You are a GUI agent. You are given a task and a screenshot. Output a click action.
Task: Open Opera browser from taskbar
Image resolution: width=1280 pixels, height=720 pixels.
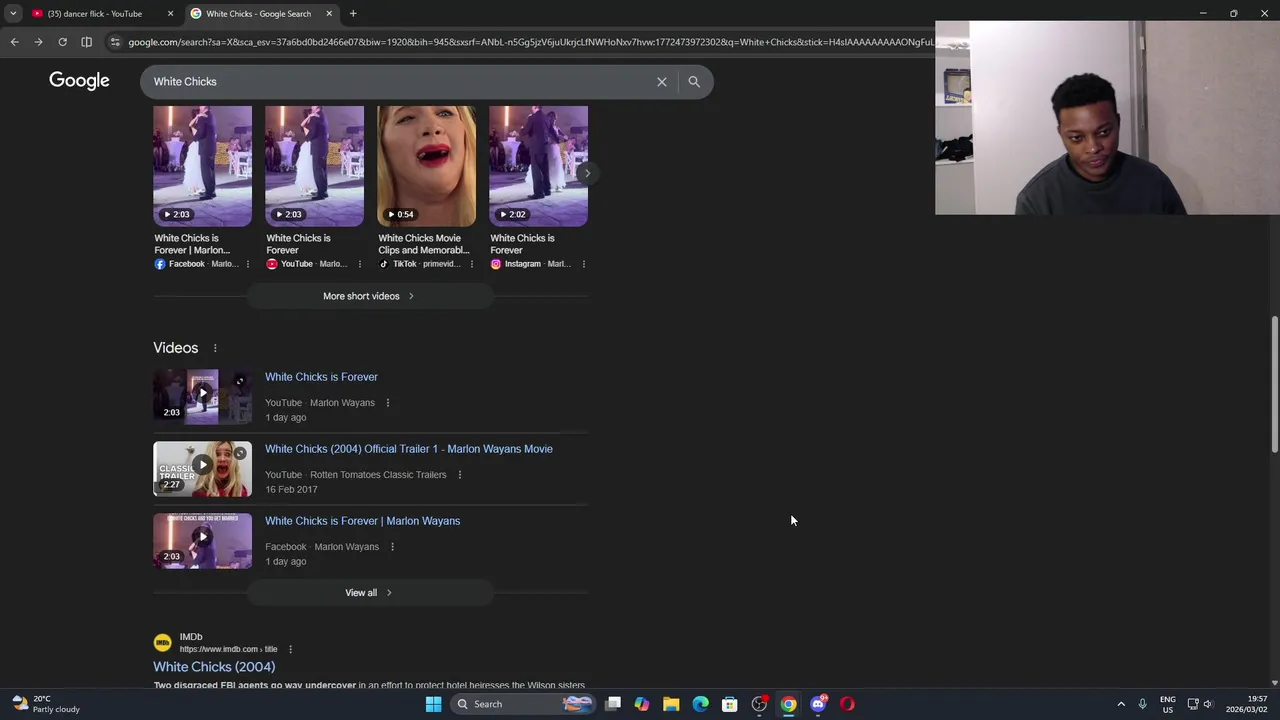click(847, 704)
